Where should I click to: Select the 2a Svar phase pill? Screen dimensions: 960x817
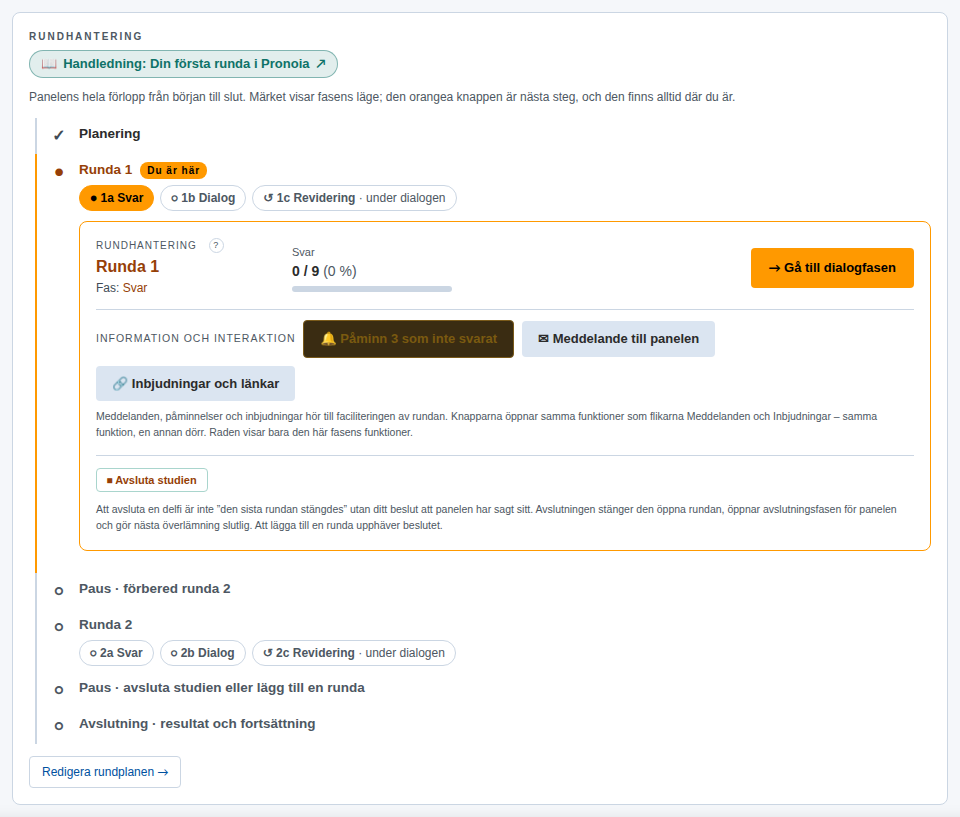point(116,653)
